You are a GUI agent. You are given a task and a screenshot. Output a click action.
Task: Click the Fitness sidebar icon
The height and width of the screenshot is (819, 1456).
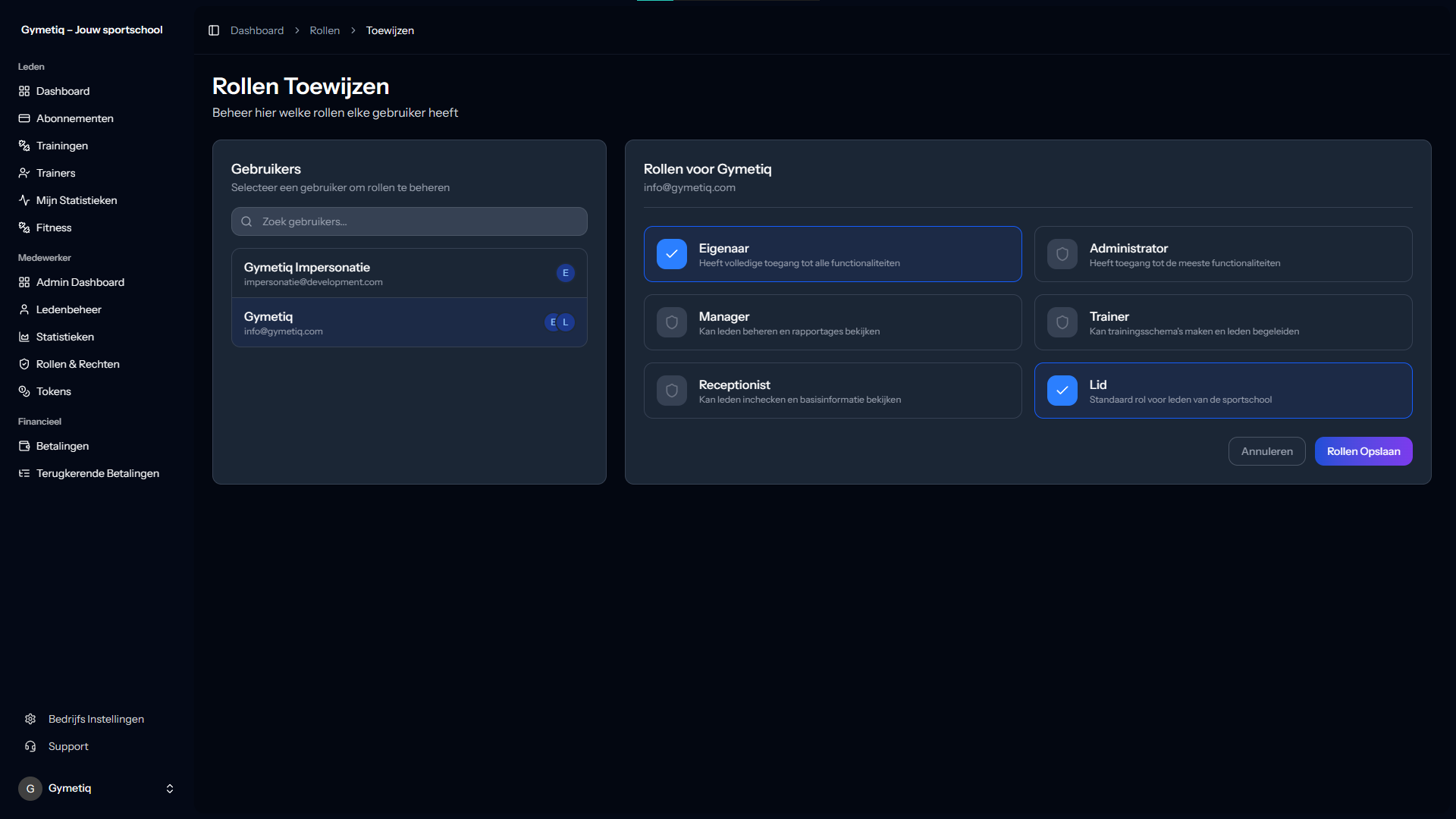point(24,227)
